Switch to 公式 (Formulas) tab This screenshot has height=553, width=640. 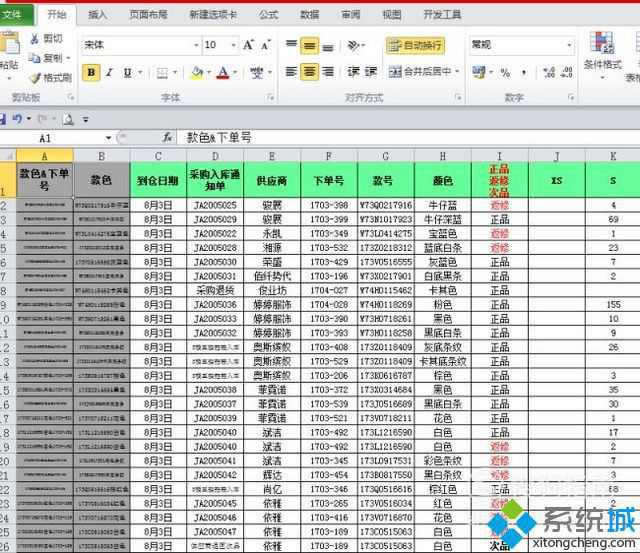268,15
